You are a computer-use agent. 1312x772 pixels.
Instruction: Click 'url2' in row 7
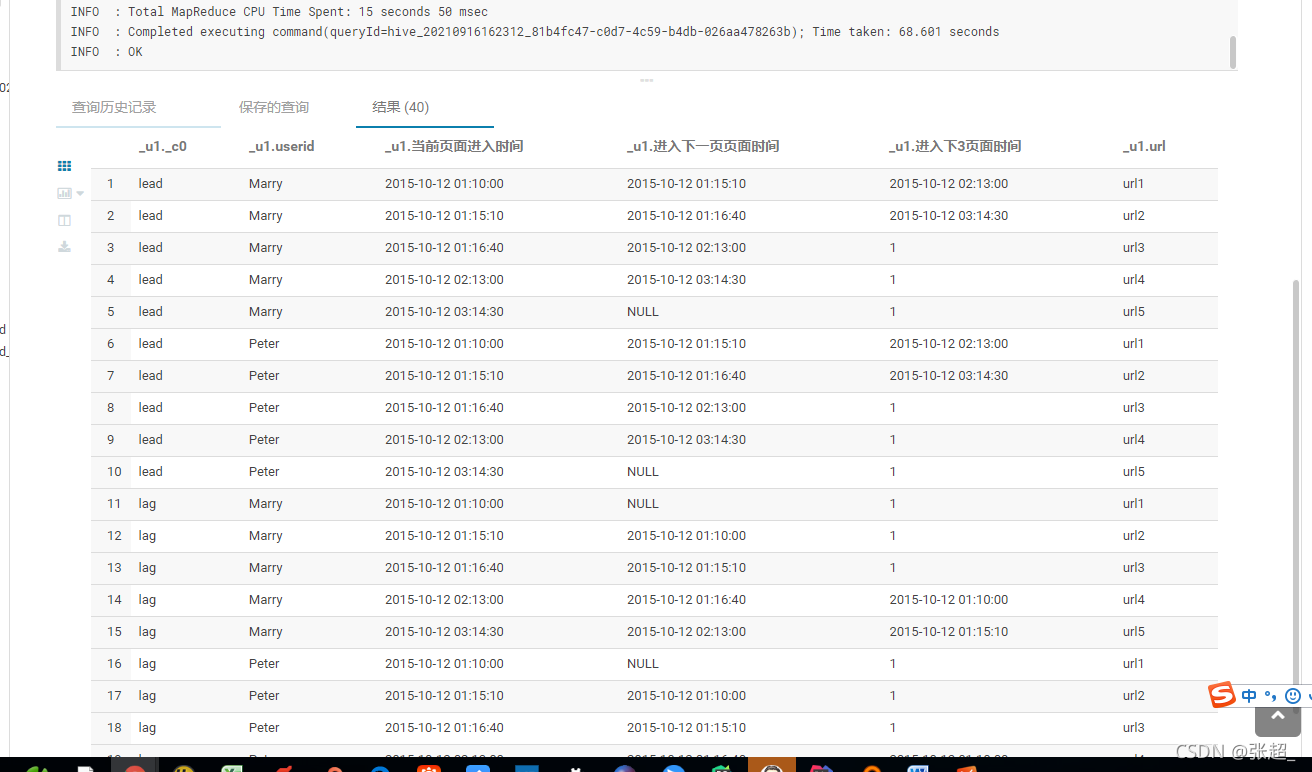click(x=1134, y=376)
